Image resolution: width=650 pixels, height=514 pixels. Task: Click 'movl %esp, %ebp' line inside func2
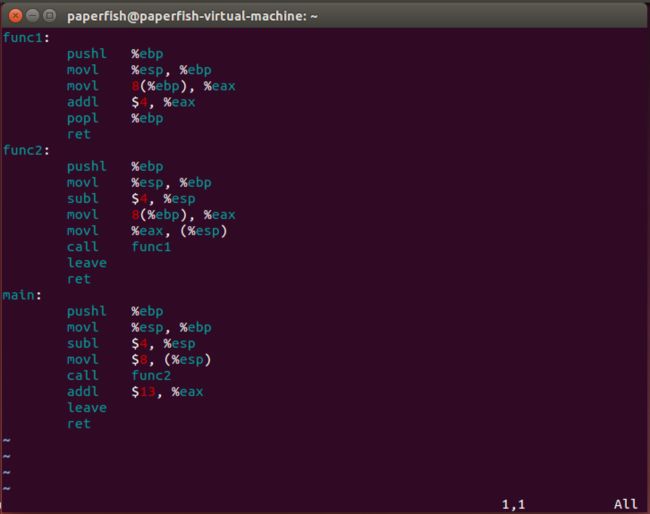pyautogui.click(x=139, y=183)
